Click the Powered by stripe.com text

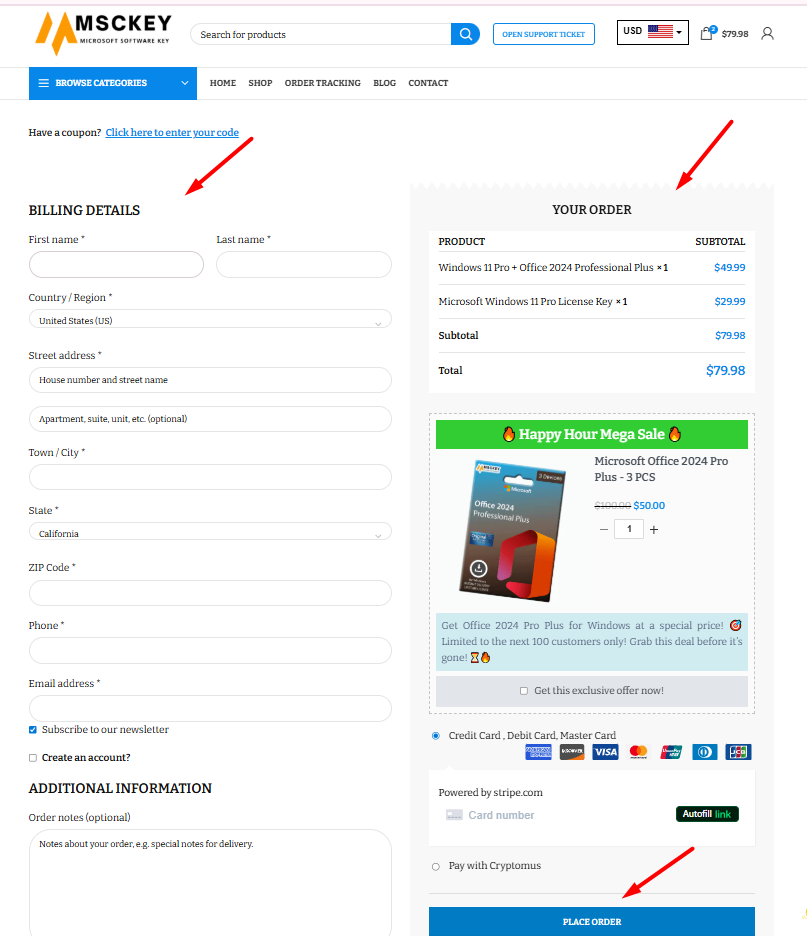point(491,793)
